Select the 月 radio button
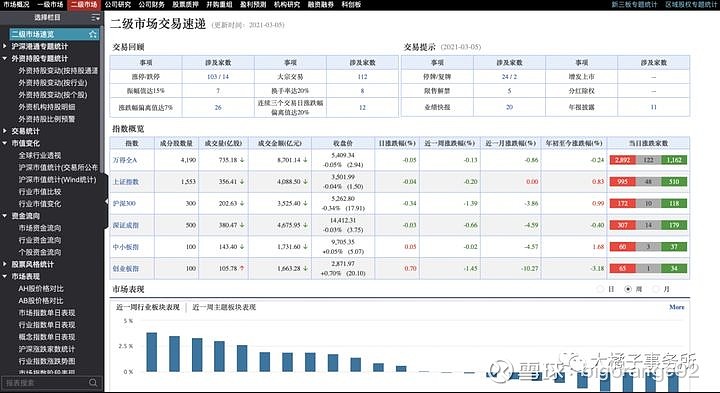Screen dimensions: 720x393 click(x=656, y=289)
